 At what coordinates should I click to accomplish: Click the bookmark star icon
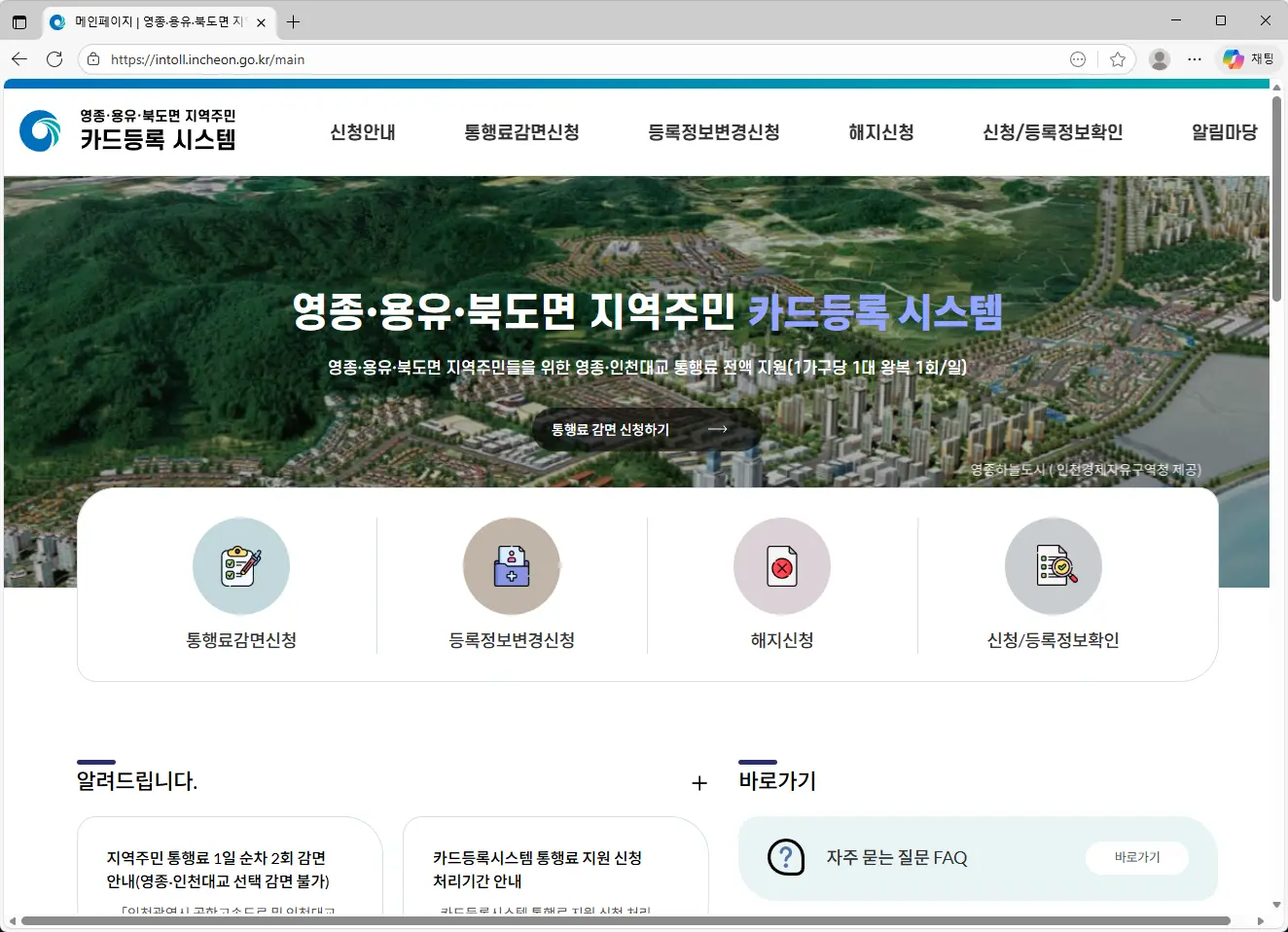tap(1118, 58)
